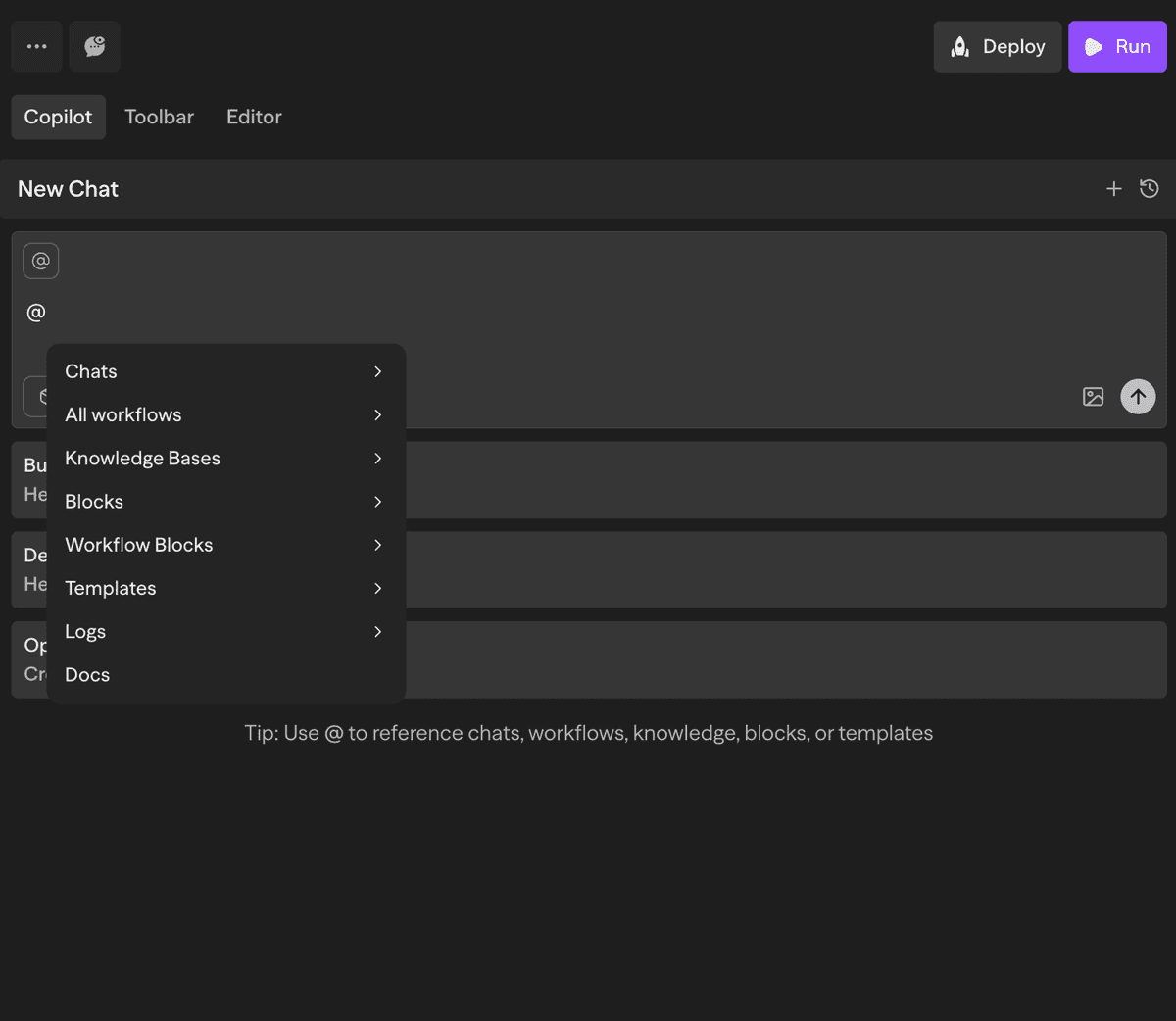1176x1021 pixels.
Task: Start a new chat with the plus icon
Action: click(1114, 188)
